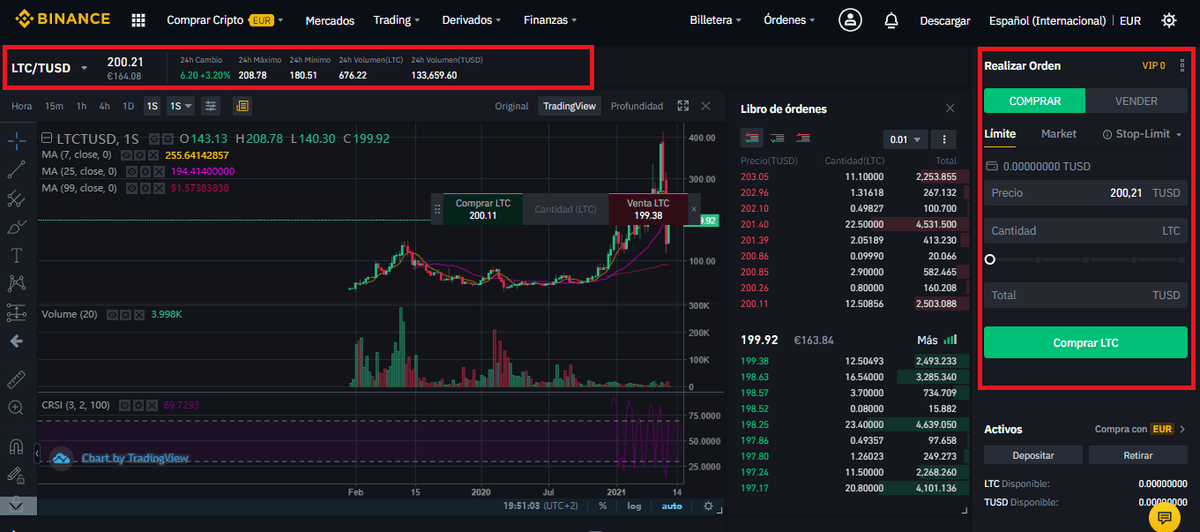Select the text annotation tool
Image resolution: width=1200 pixels, height=532 pixels.
click(16, 255)
